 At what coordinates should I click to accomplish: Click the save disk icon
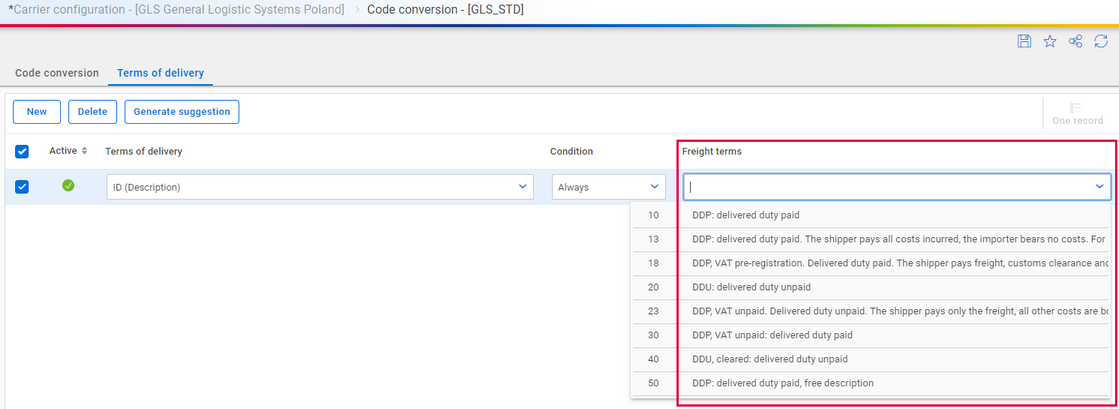[1023, 41]
